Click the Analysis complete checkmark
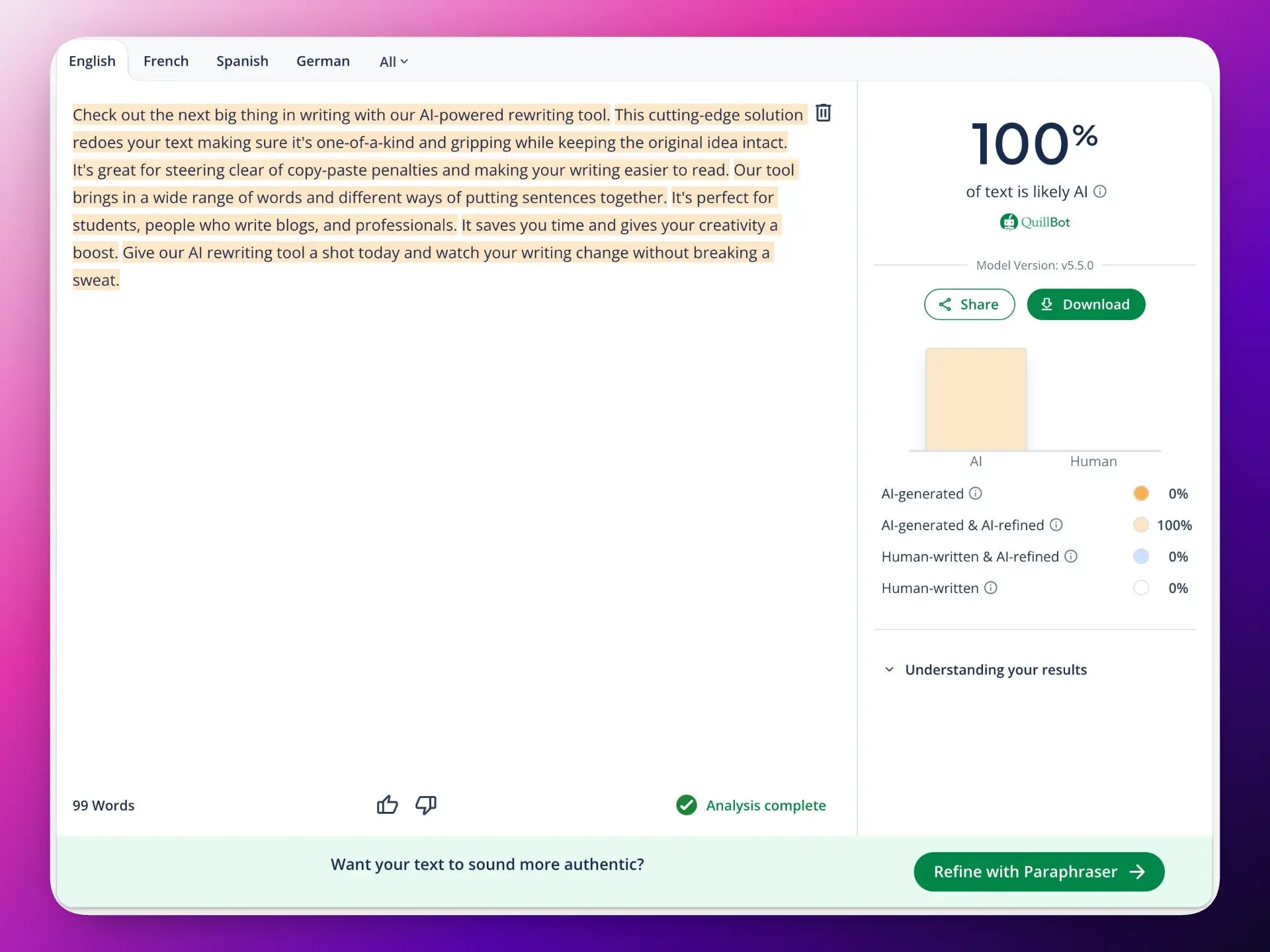The width and height of the screenshot is (1270, 952). [x=686, y=805]
